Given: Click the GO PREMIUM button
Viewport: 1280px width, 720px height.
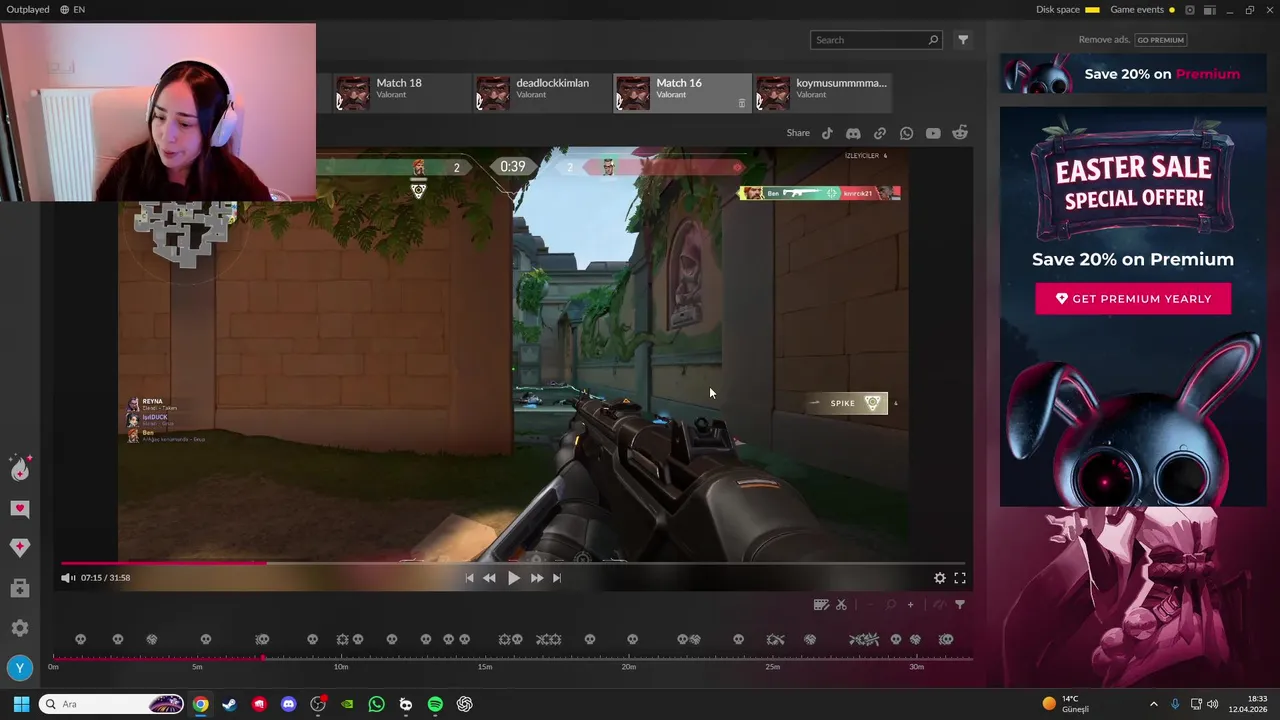Looking at the screenshot, I should click(1160, 40).
